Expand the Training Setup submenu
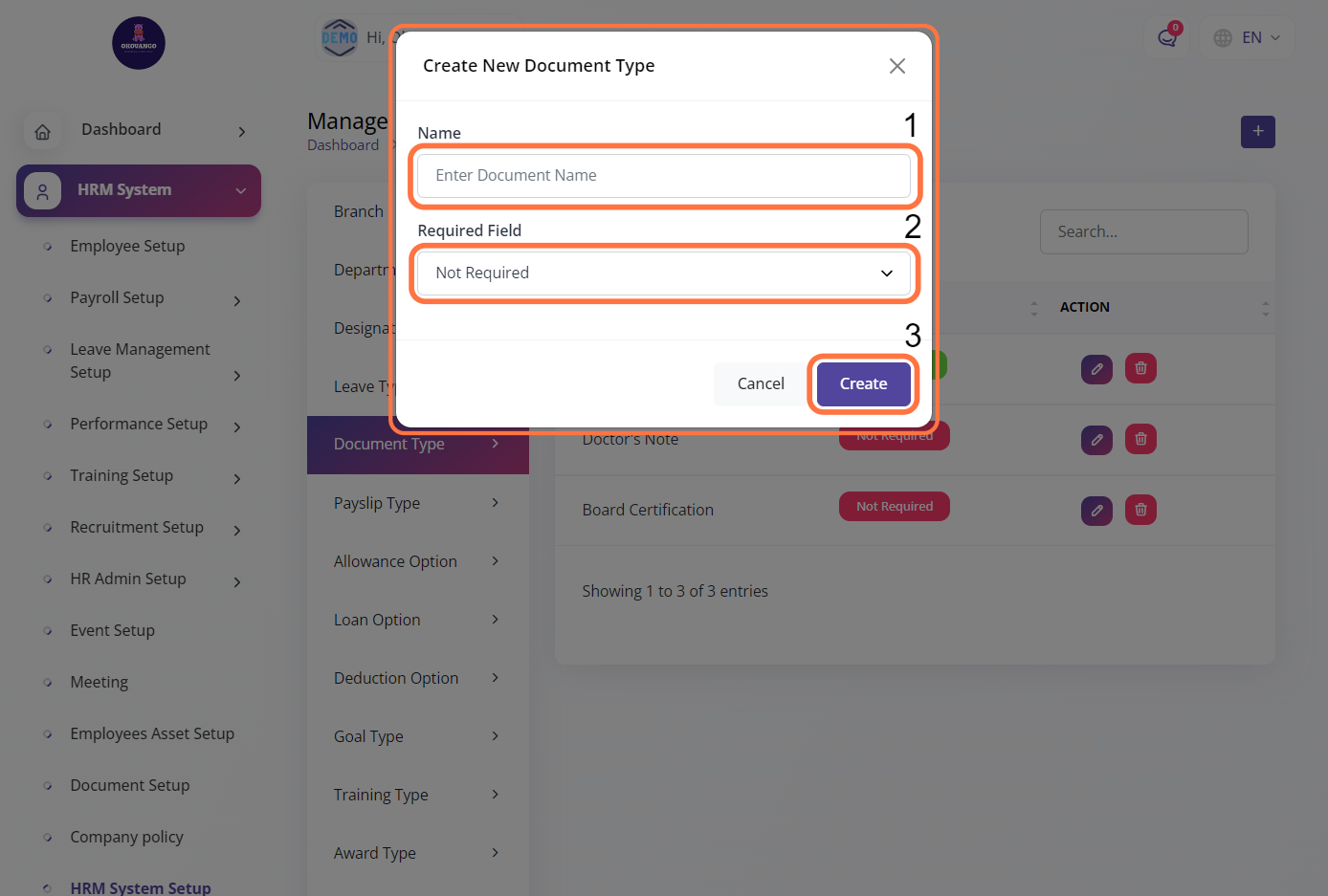 pyautogui.click(x=237, y=479)
